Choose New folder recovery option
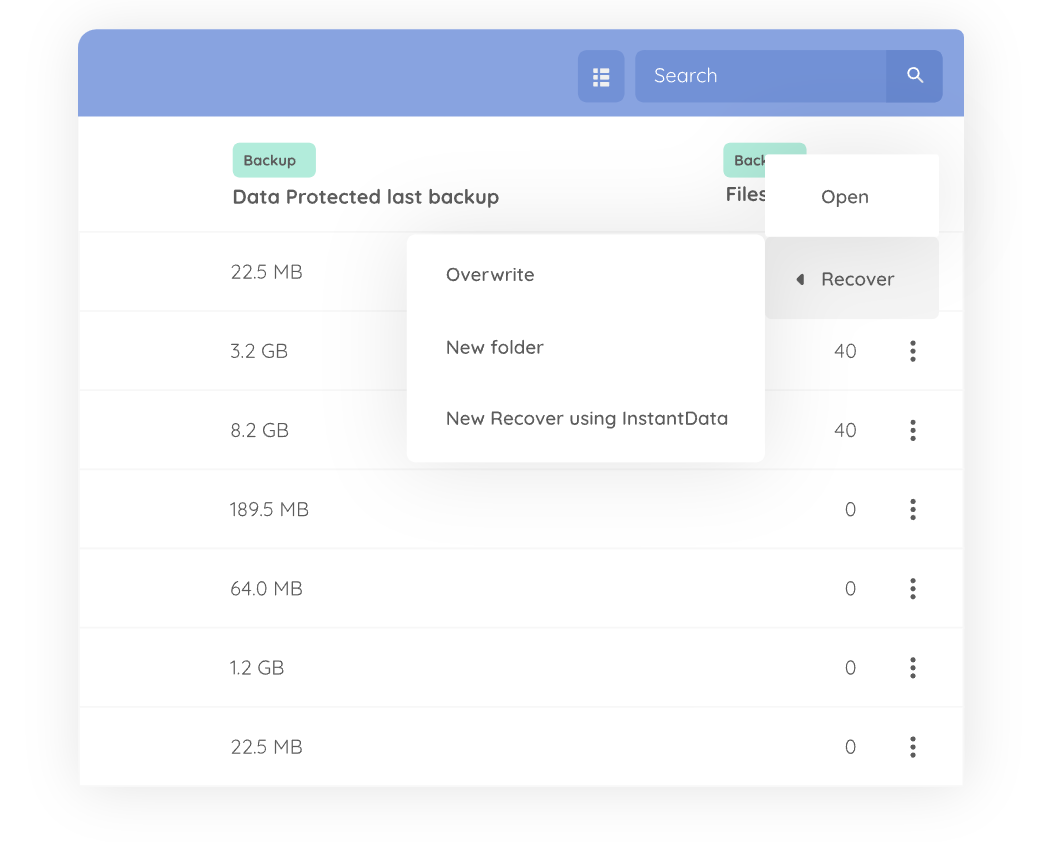Image resolution: width=1052 pixels, height=842 pixels. point(495,348)
